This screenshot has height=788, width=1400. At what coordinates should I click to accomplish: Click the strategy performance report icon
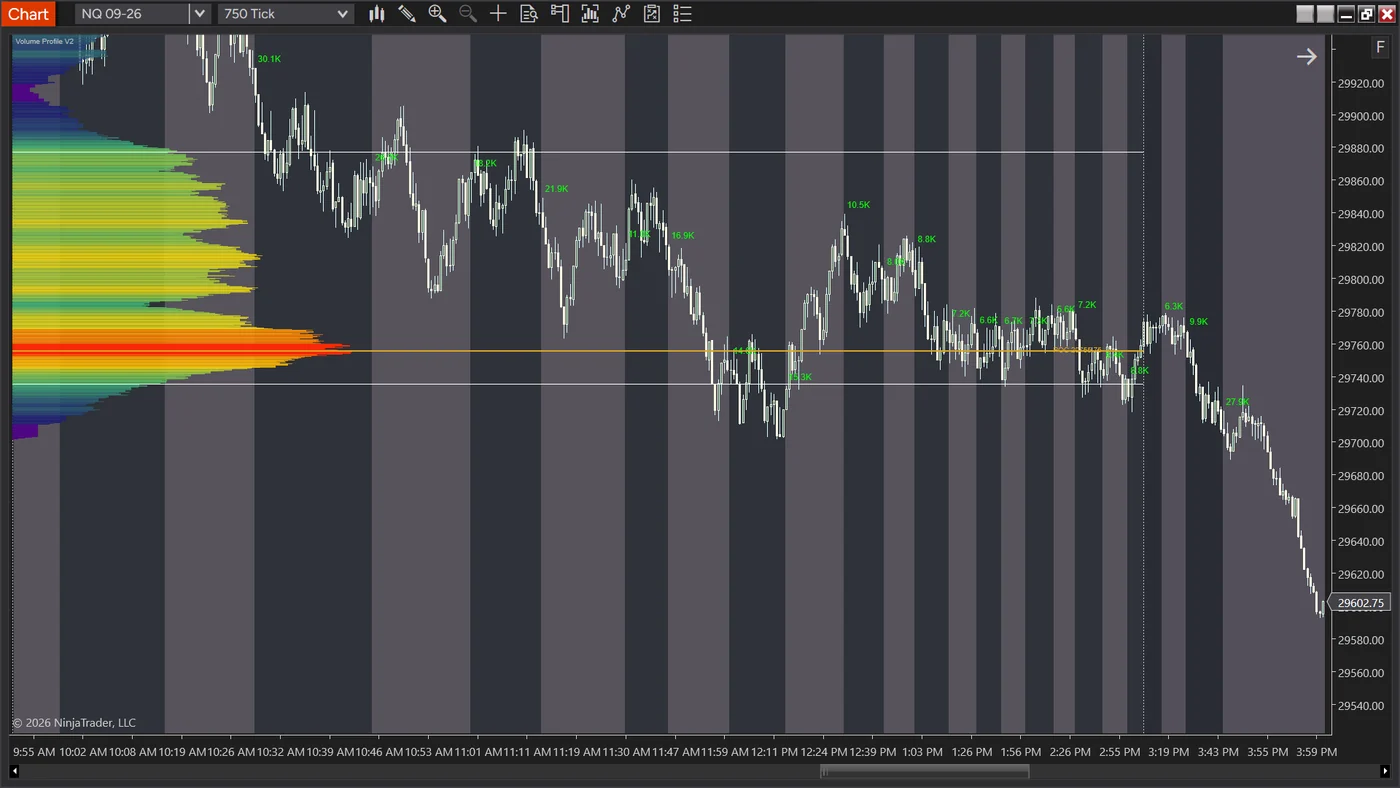[x=652, y=14]
